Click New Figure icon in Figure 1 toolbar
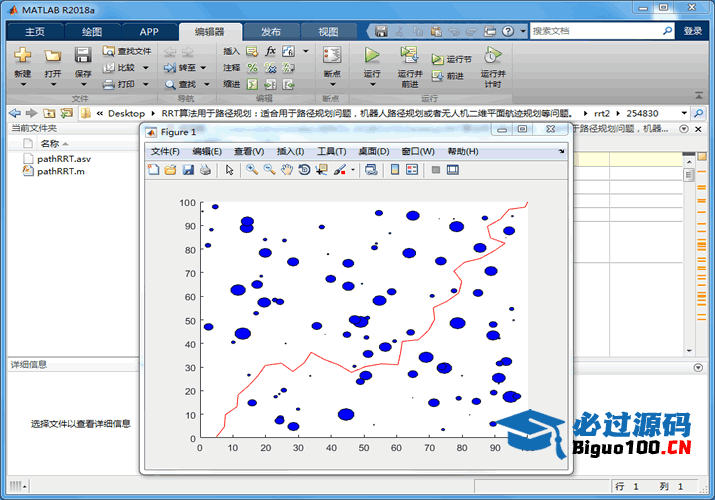 coord(153,170)
